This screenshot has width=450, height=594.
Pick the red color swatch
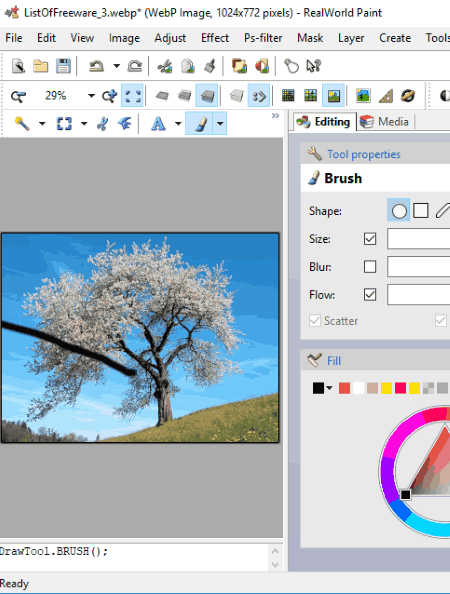[344, 388]
